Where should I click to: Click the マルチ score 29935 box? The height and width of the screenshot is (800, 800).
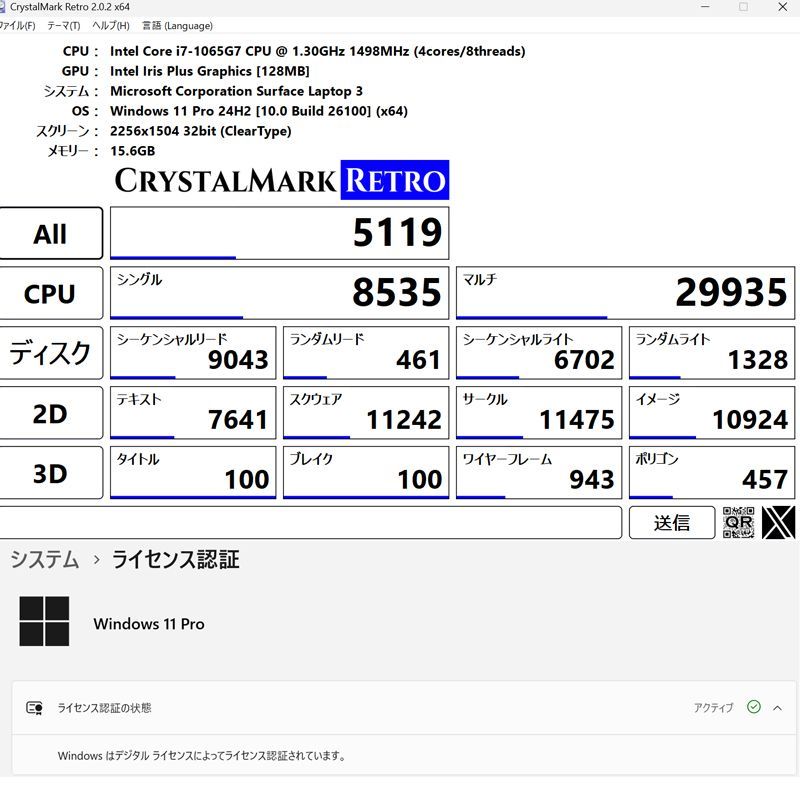click(626, 293)
